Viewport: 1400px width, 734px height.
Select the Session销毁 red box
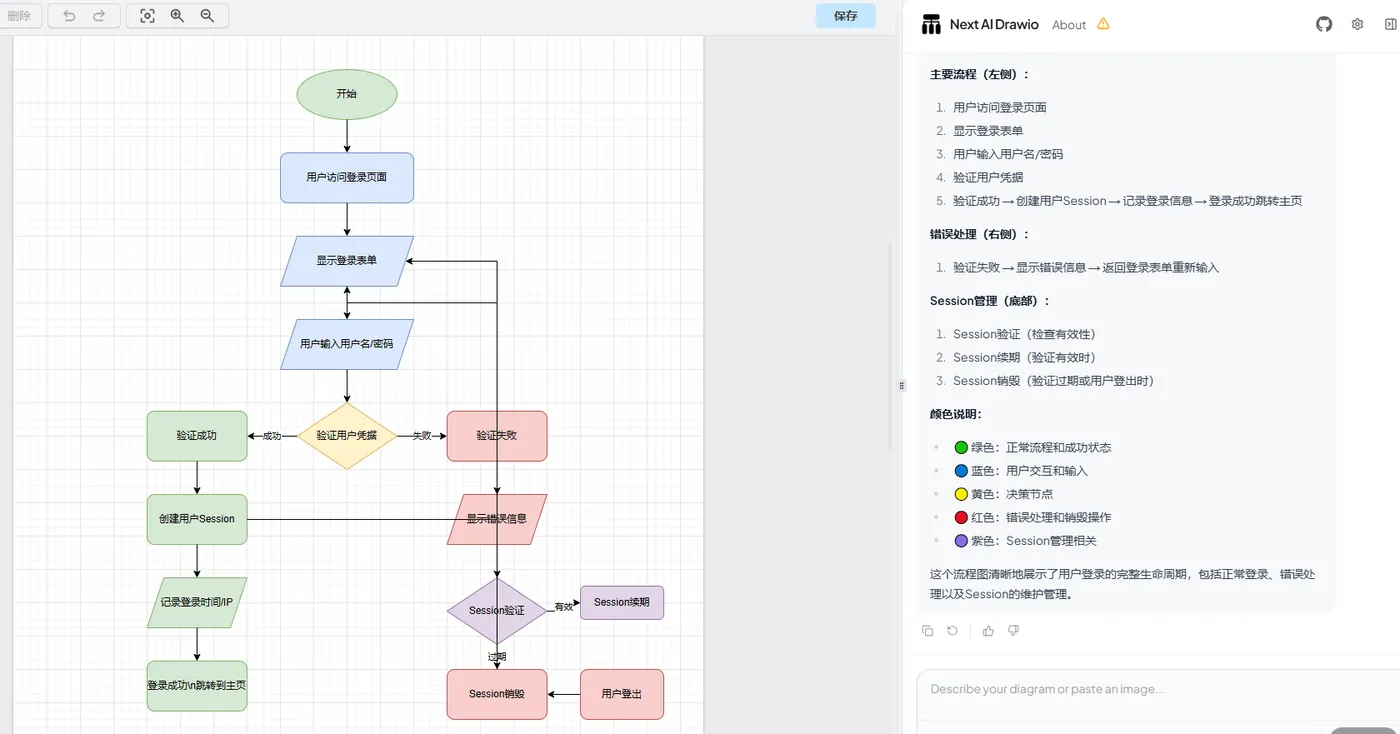[497, 694]
